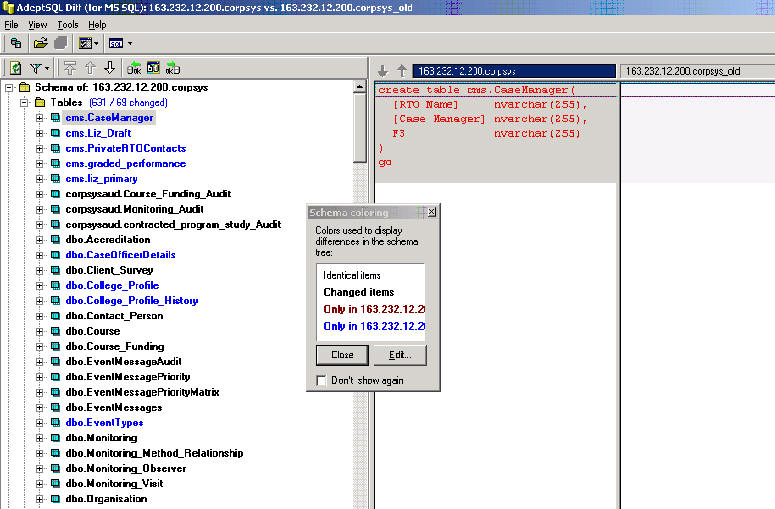Viewport: 775px width, 509px height.
Task: Select the Changed items color entry
Action: pyautogui.click(x=358, y=292)
